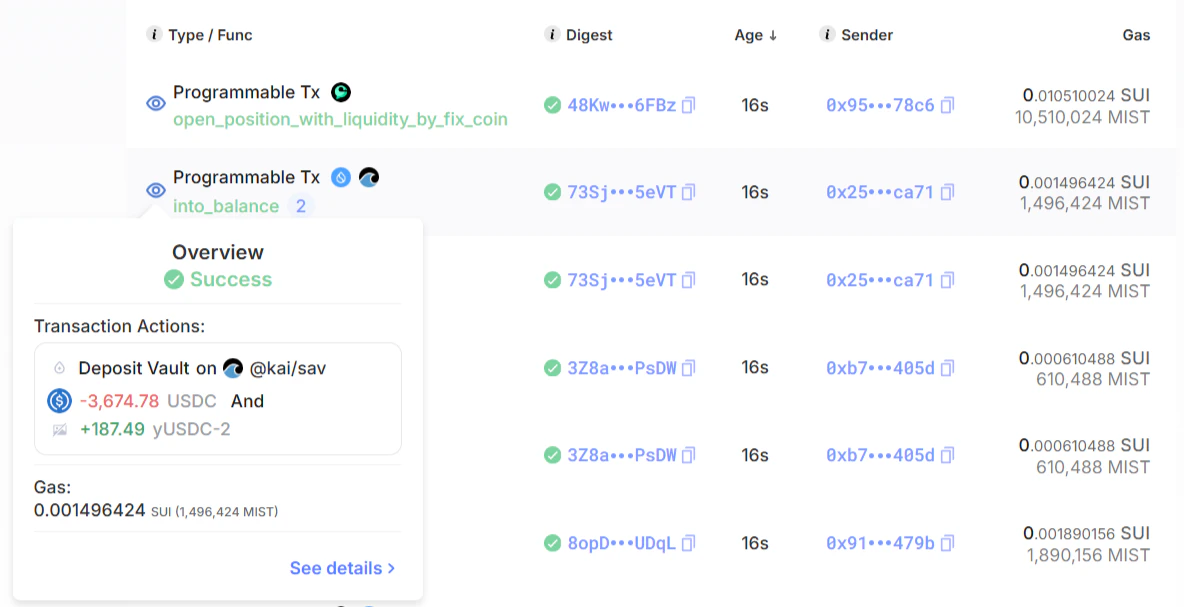The height and width of the screenshot is (607, 1184).
Task: Click the Transaction Actions: heading
Action: click(119, 326)
